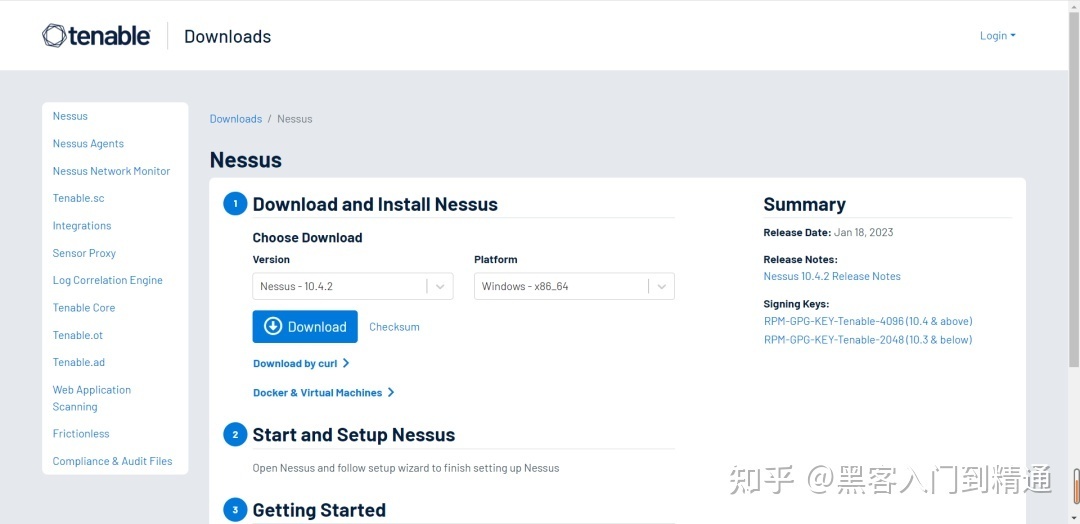The image size is (1080, 524).
Task: Click the Version dropdown chevron arrow
Action: click(x=441, y=286)
